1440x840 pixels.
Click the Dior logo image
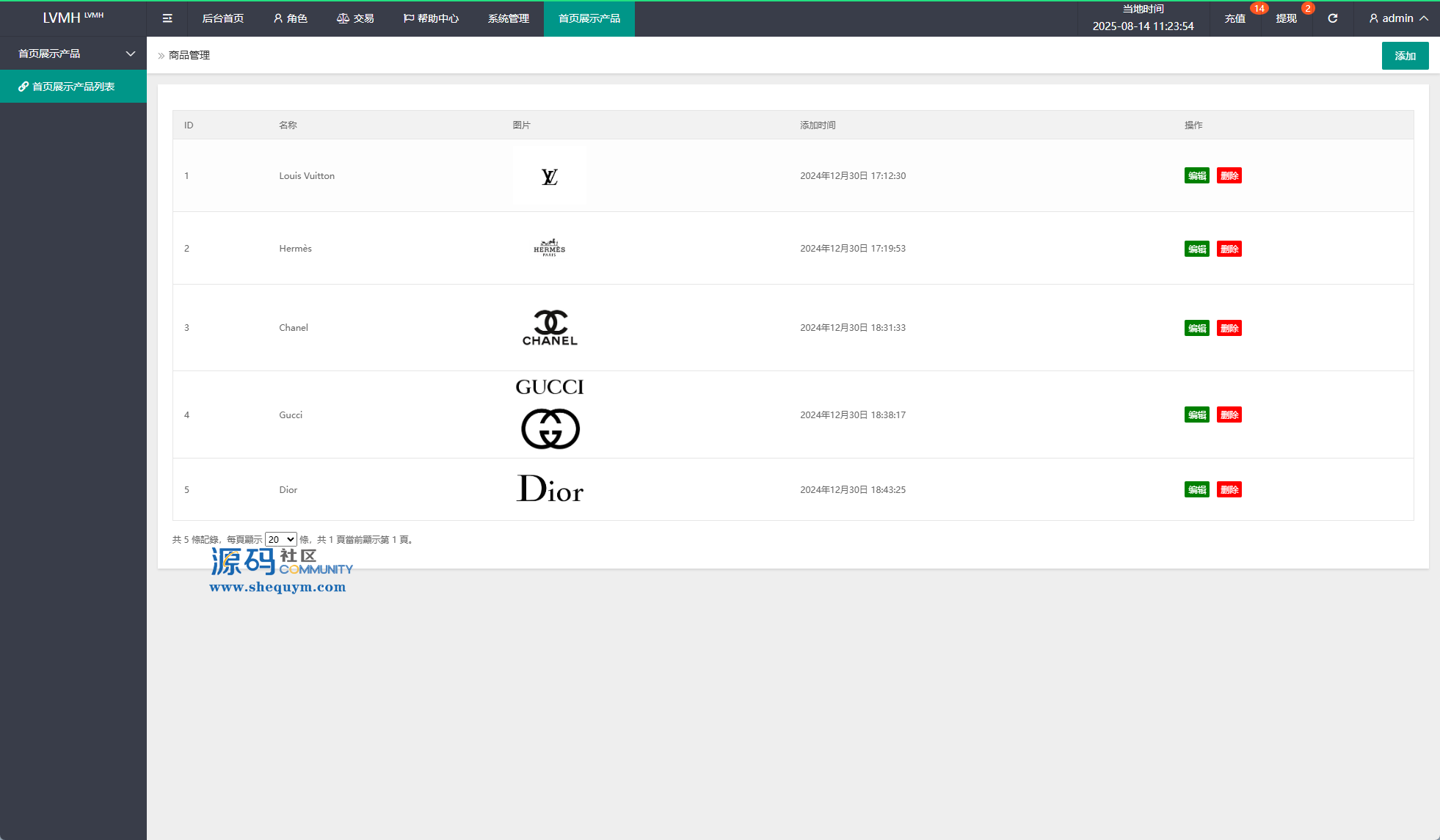(x=550, y=489)
